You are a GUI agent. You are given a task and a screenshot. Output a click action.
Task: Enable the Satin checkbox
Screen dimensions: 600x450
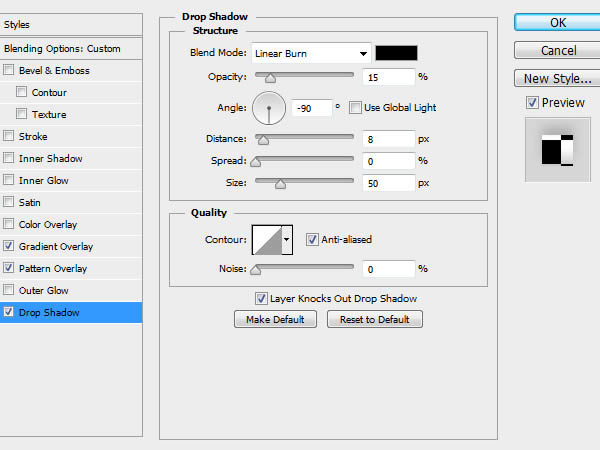coord(8,202)
